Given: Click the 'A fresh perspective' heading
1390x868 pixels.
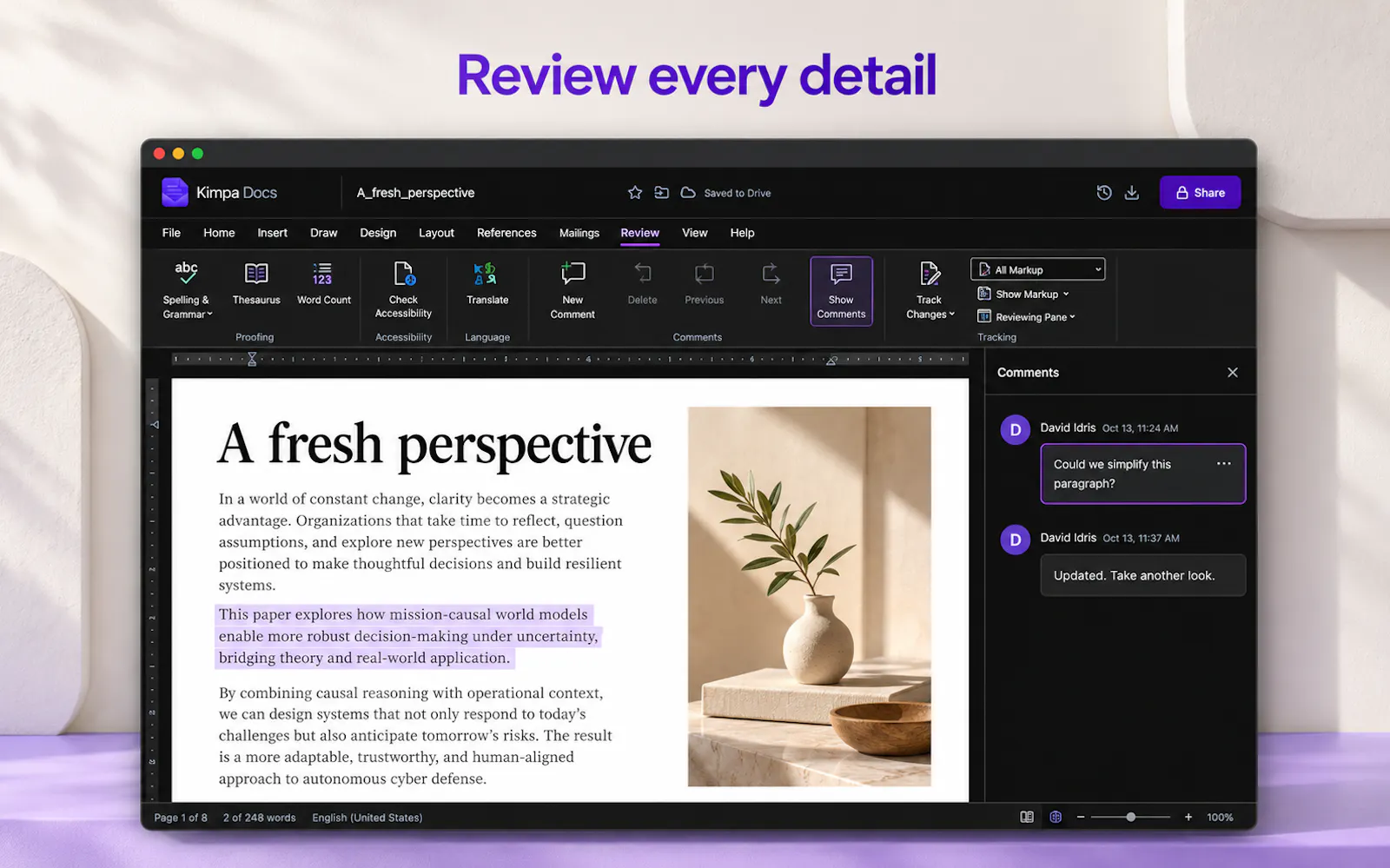Looking at the screenshot, I should tap(434, 444).
